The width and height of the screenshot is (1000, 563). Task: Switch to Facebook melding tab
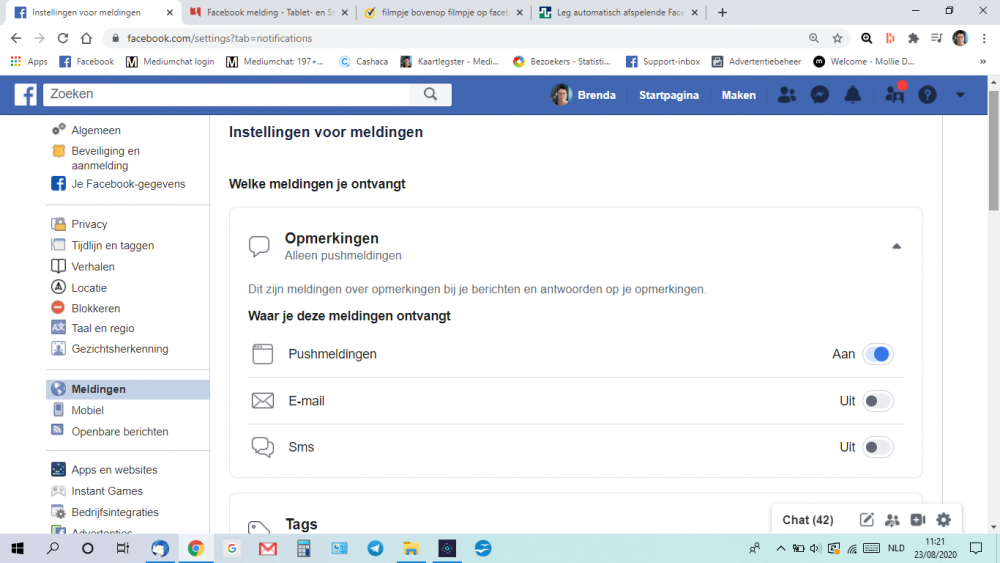click(270, 12)
